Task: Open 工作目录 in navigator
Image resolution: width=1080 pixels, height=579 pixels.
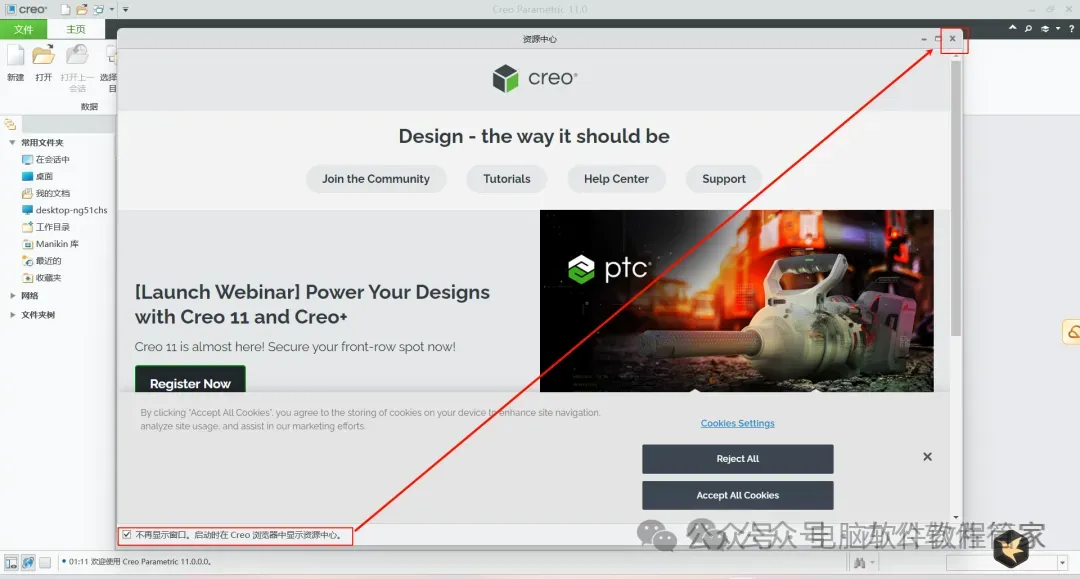Action: click(x=46, y=227)
